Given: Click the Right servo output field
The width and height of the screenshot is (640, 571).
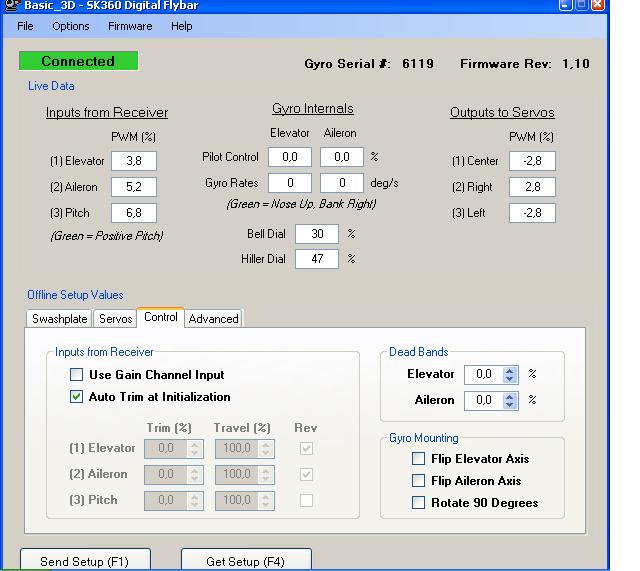Looking at the screenshot, I should 532,187.
